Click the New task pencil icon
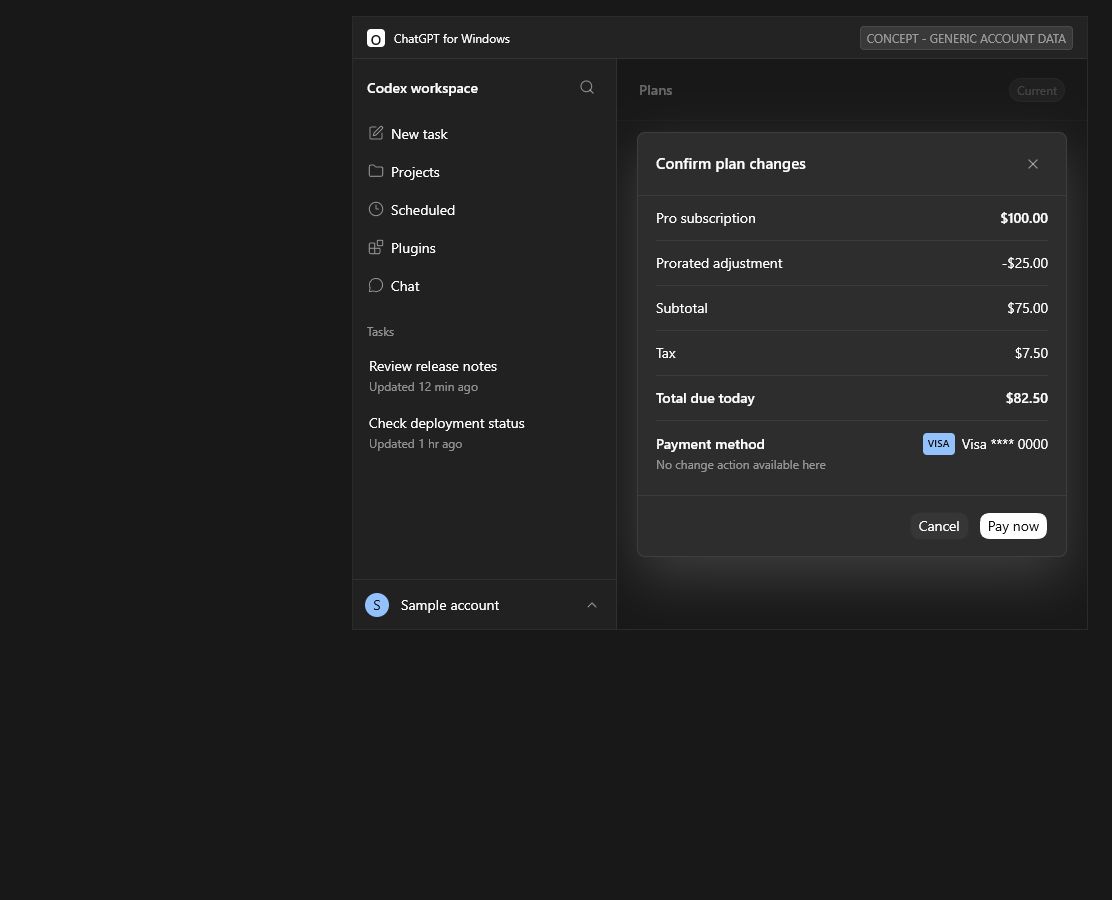 [x=376, y=133]
